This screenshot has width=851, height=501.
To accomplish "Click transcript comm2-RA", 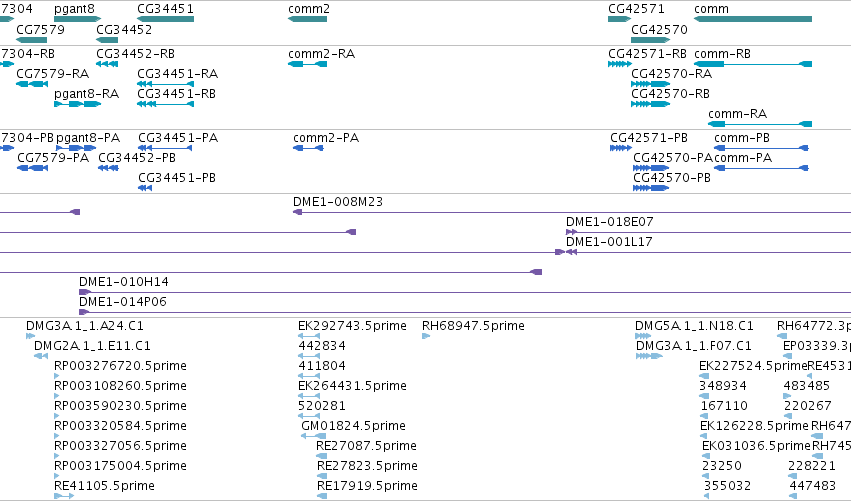I will 307,64.
